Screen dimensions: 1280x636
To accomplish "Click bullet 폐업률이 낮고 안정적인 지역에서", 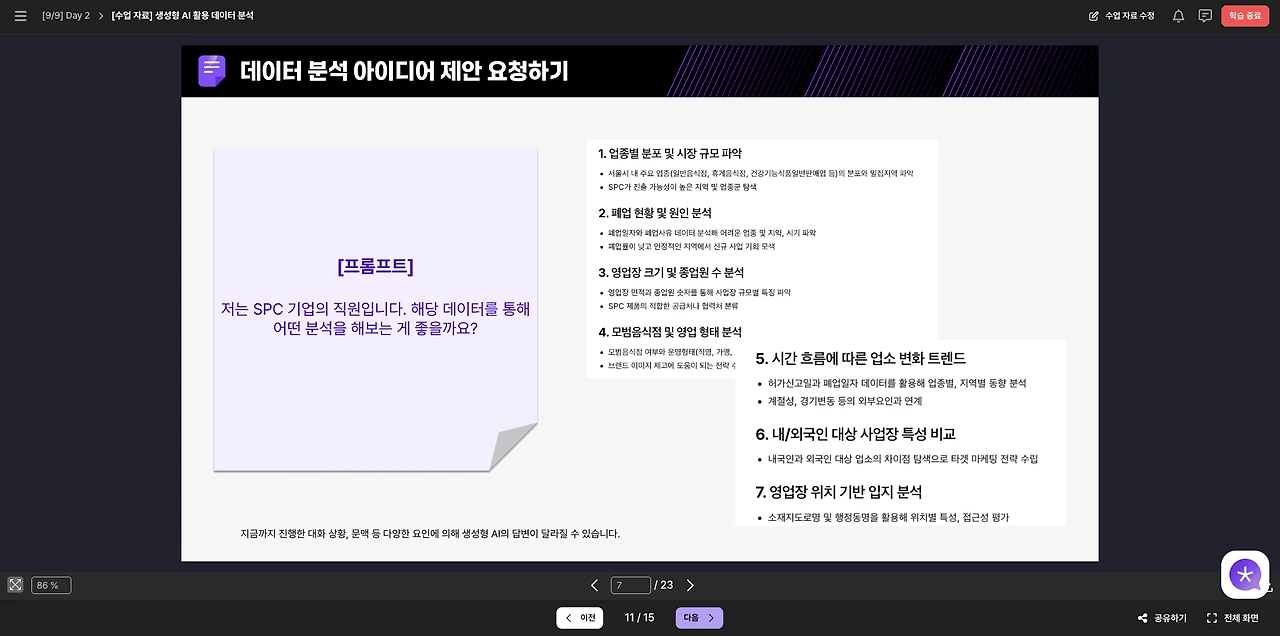I will pyautogui.click(x=691, y=246).
